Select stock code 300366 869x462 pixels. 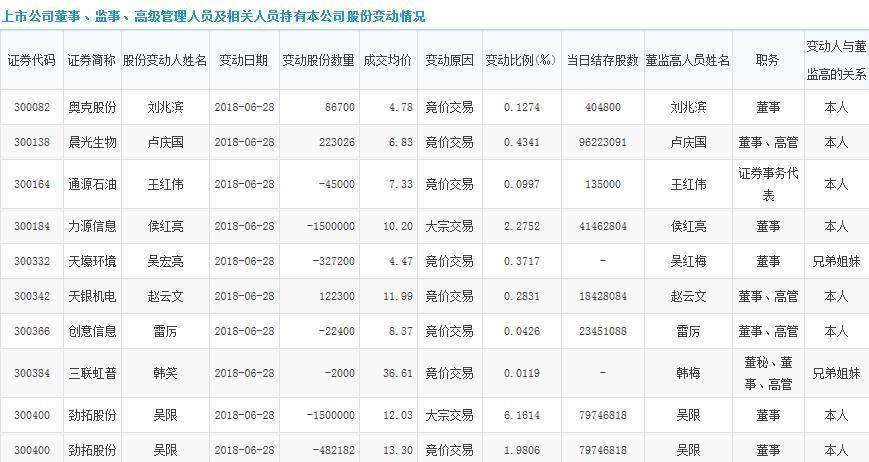click(x=32, y=331)
